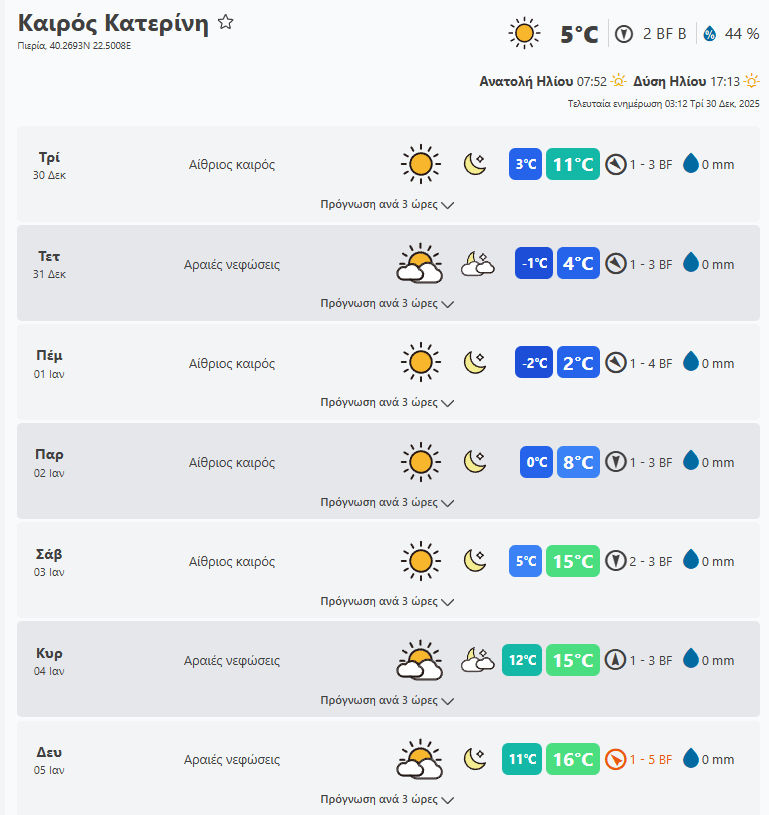Click the Σάβ 03 Ιαν day label
This screenshot has height=815, width=769.
49,562
